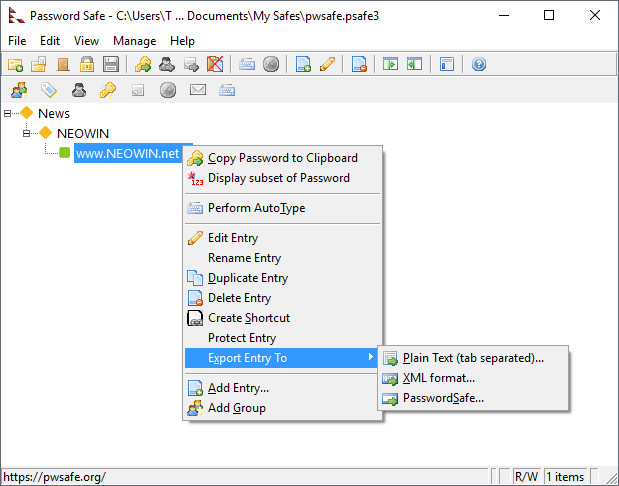
Task: Click the blue tag icon in second toolbar
Action: 48,91
